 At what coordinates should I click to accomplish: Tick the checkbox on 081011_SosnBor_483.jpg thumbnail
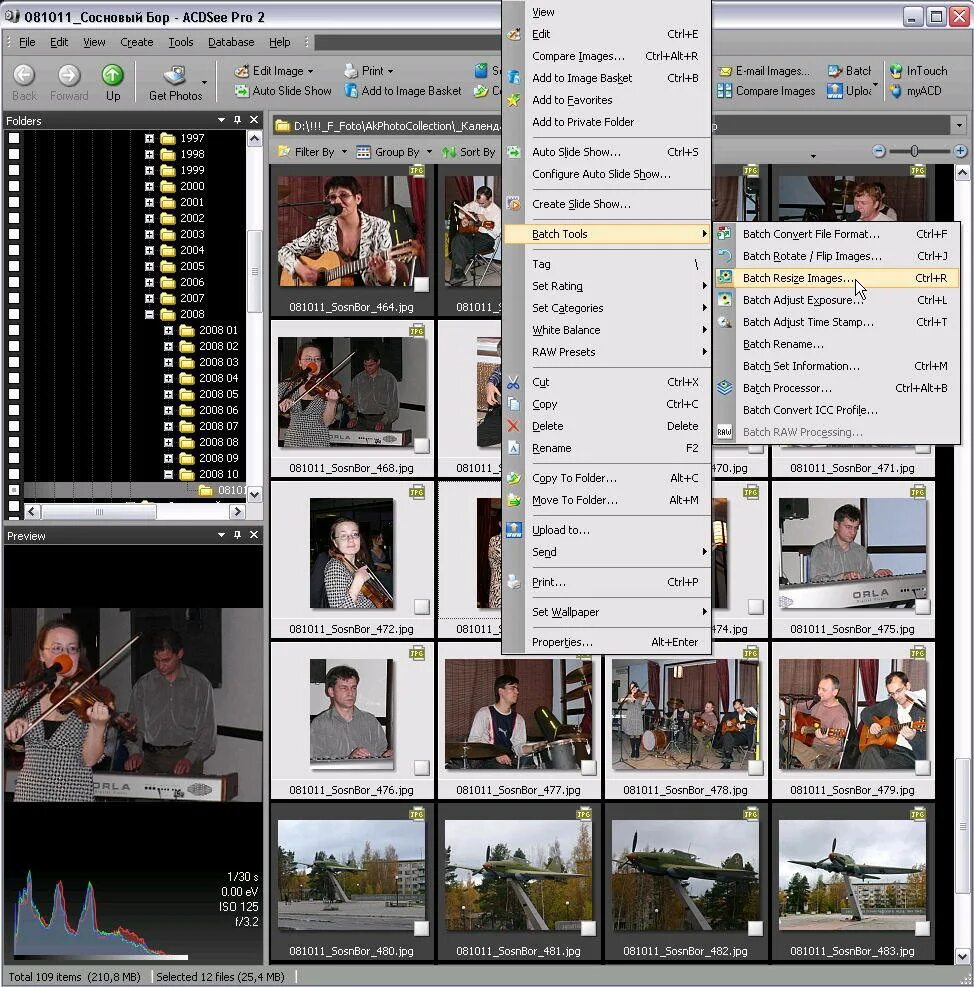coord(922,928)
